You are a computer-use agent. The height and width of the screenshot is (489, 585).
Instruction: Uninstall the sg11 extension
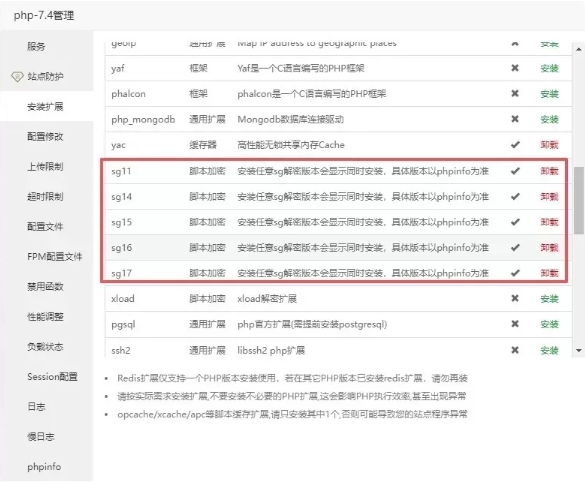pos(550,171)
